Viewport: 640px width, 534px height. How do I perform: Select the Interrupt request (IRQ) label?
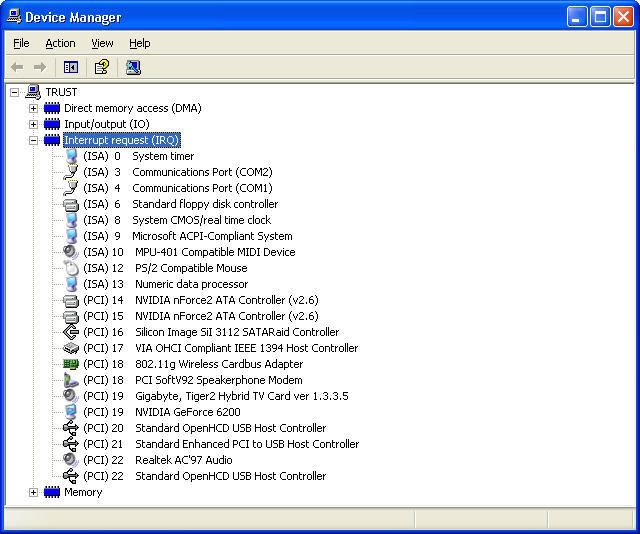click(x=122, y=140)
